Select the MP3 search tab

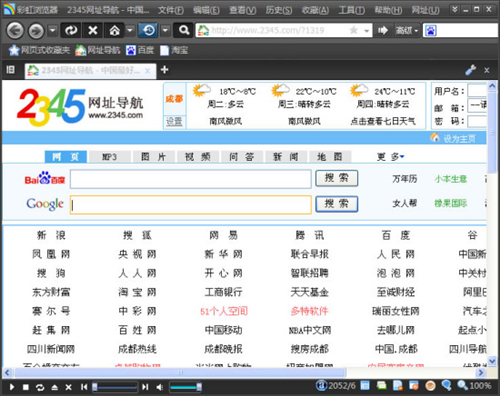pos(109,157)
